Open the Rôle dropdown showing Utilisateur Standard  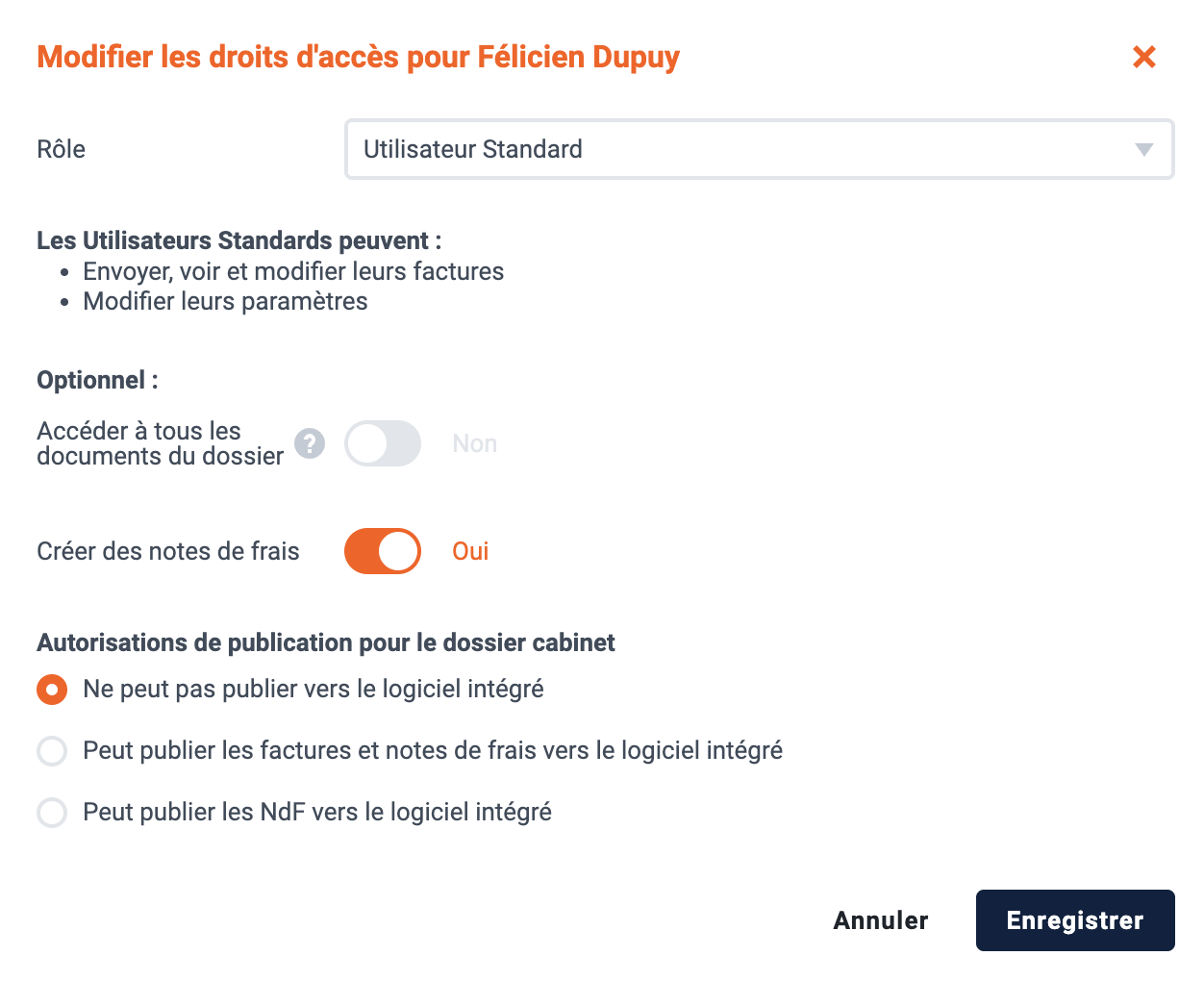coord(760,149)
